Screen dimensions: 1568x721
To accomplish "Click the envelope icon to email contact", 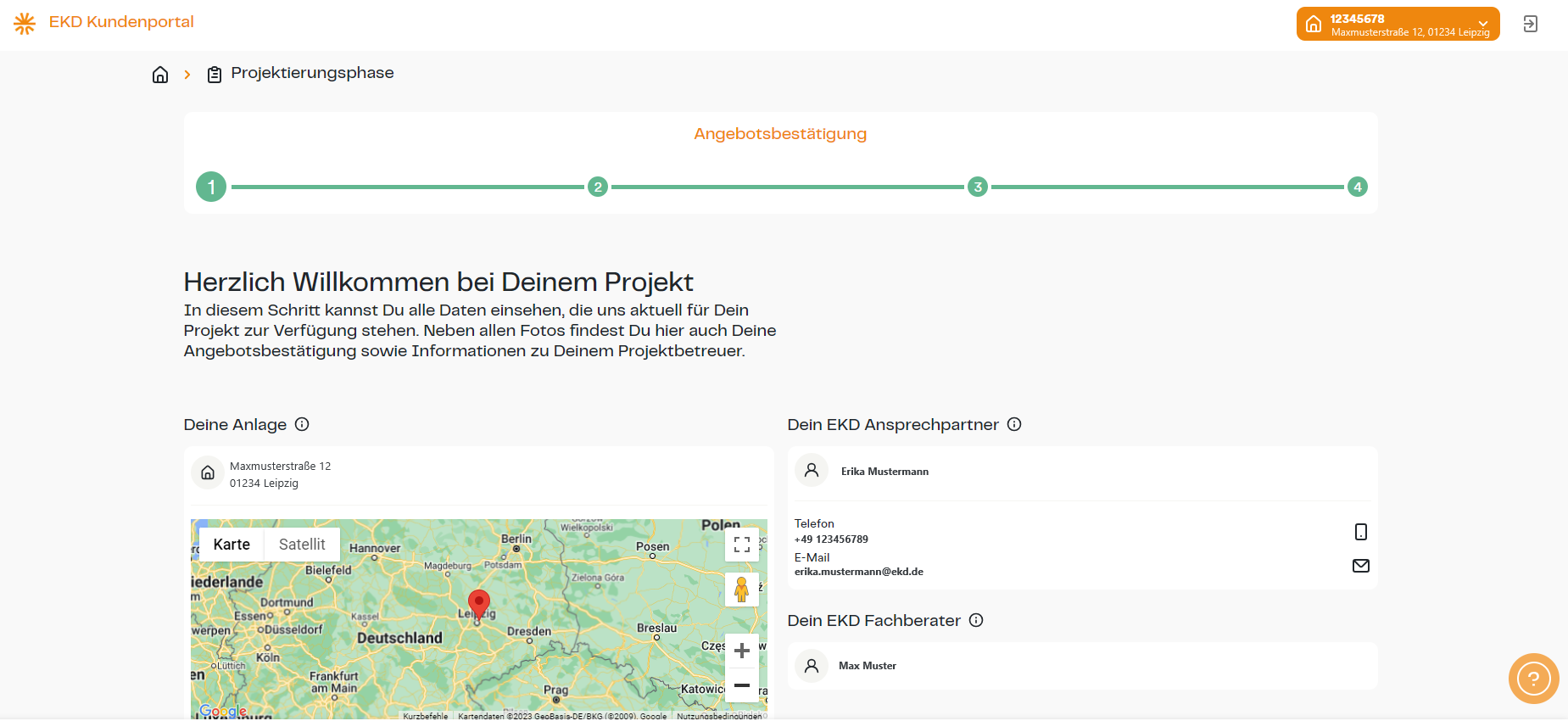I will tap(1361, 566).
